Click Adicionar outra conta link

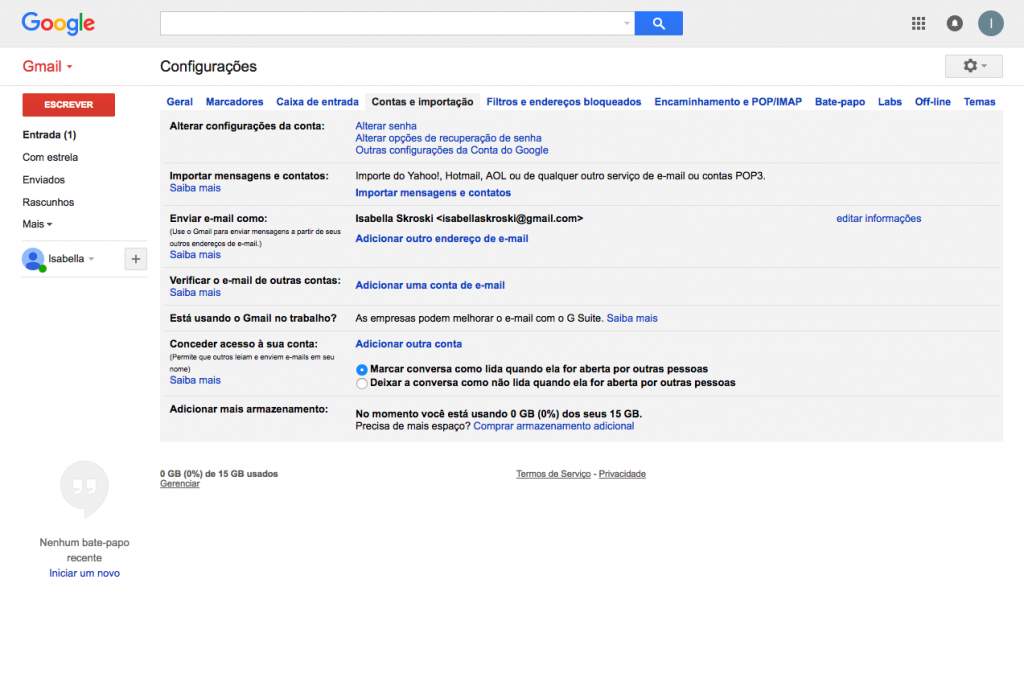tap(408, 344)
